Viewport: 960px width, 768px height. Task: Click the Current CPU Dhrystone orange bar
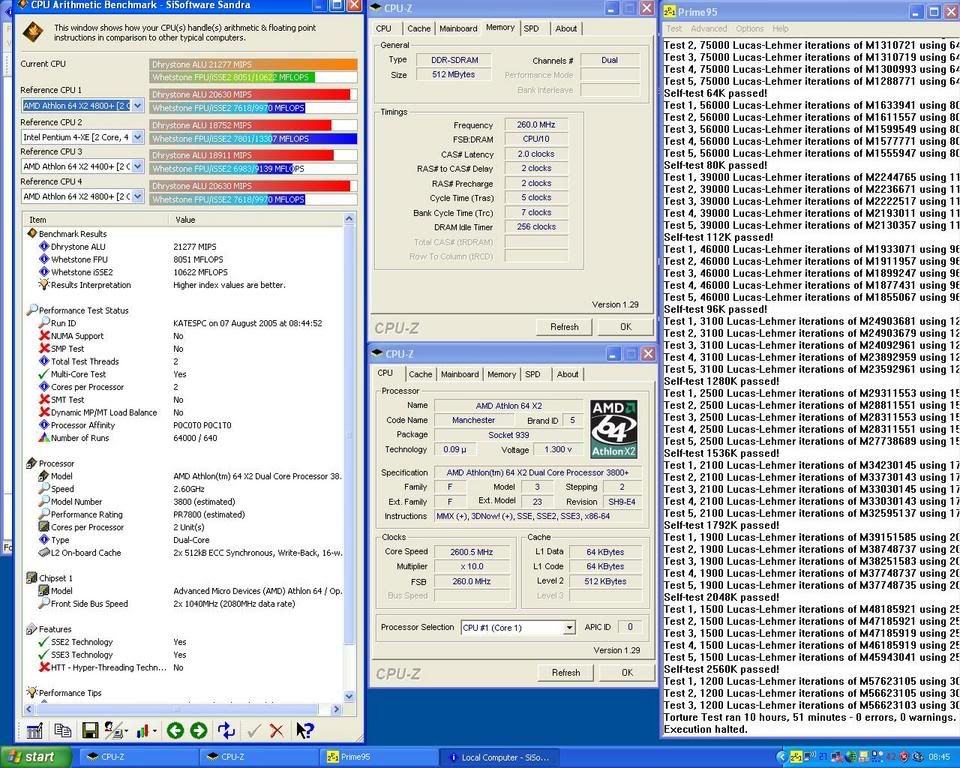tap(253, 64)
